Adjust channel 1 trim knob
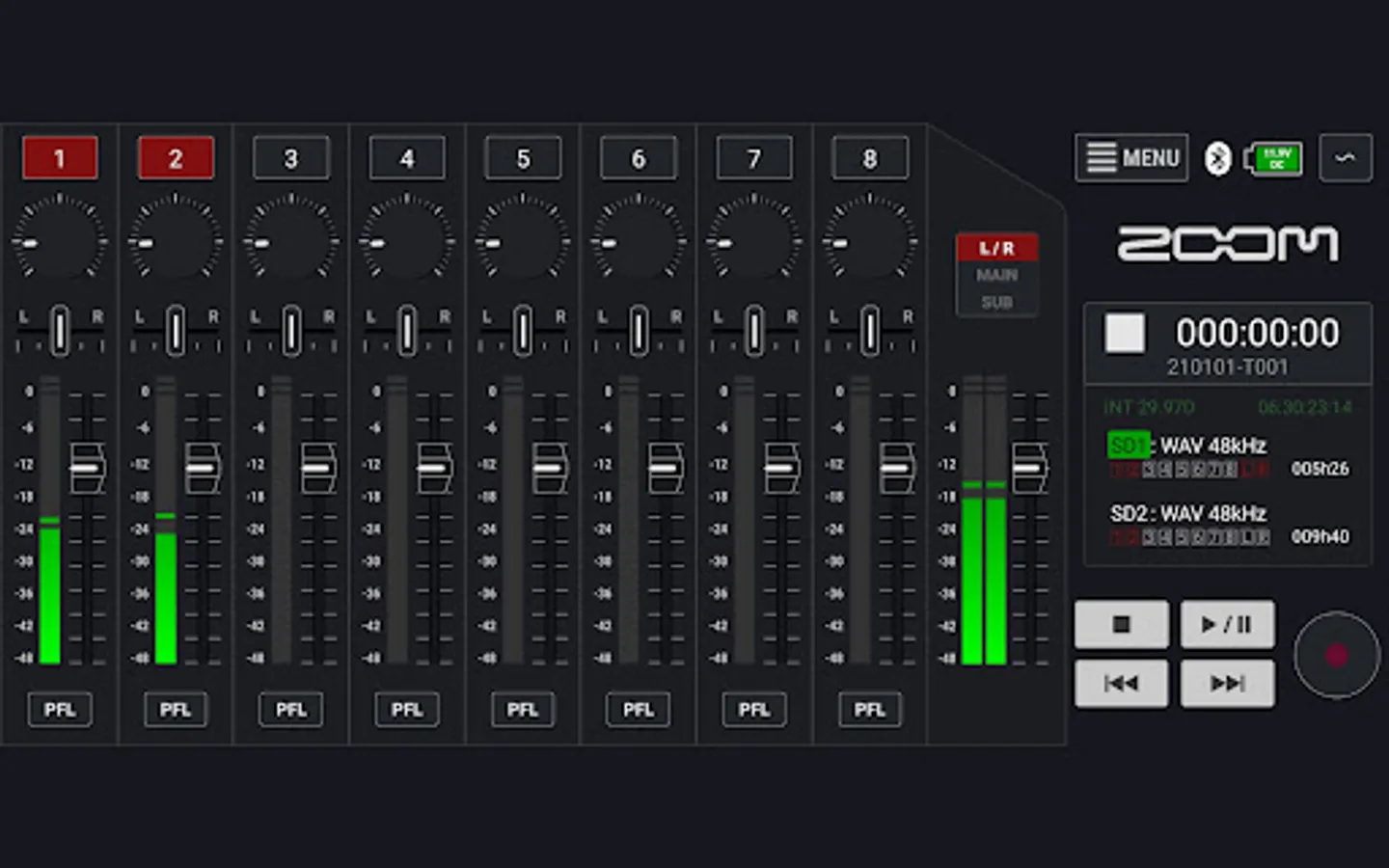1389x868 pixels. pos(60,241)
